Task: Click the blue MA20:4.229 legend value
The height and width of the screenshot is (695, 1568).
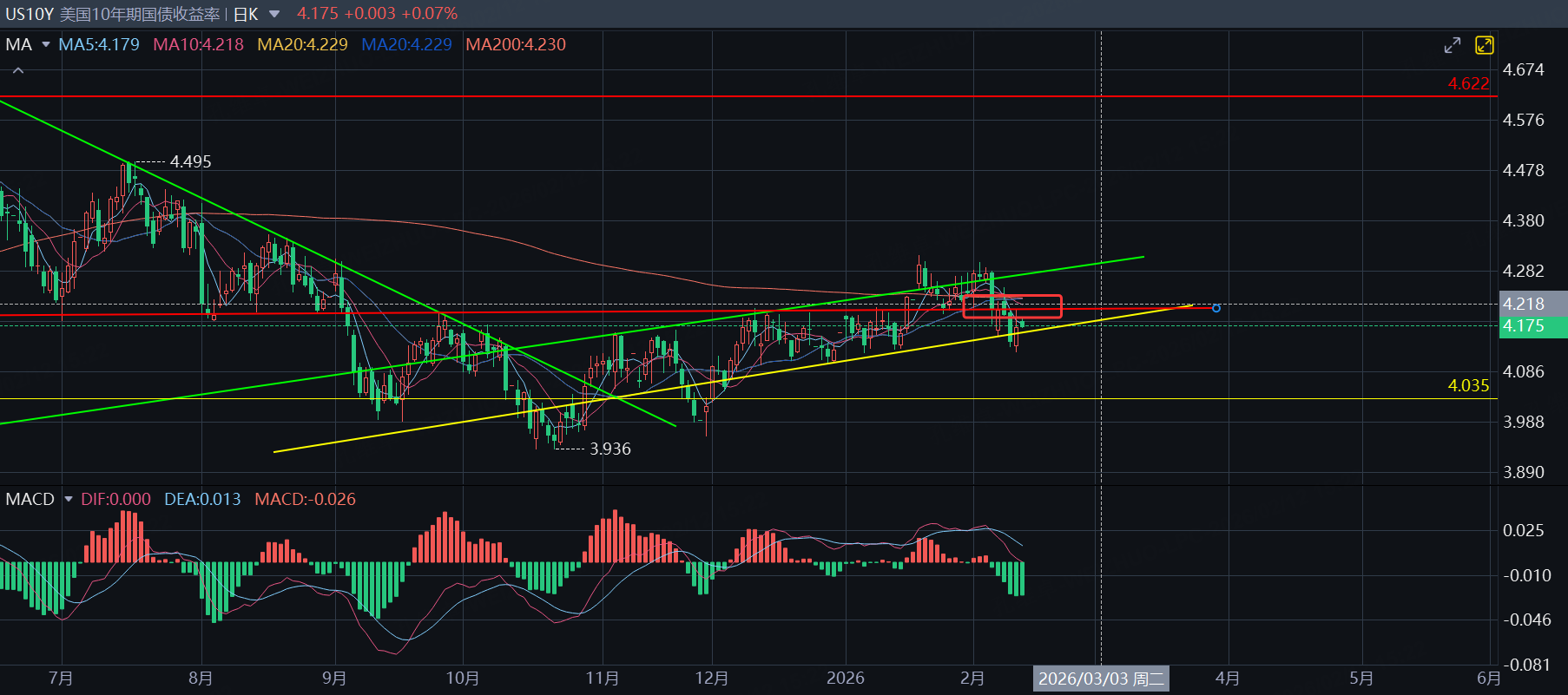Action: click(406, 44)
